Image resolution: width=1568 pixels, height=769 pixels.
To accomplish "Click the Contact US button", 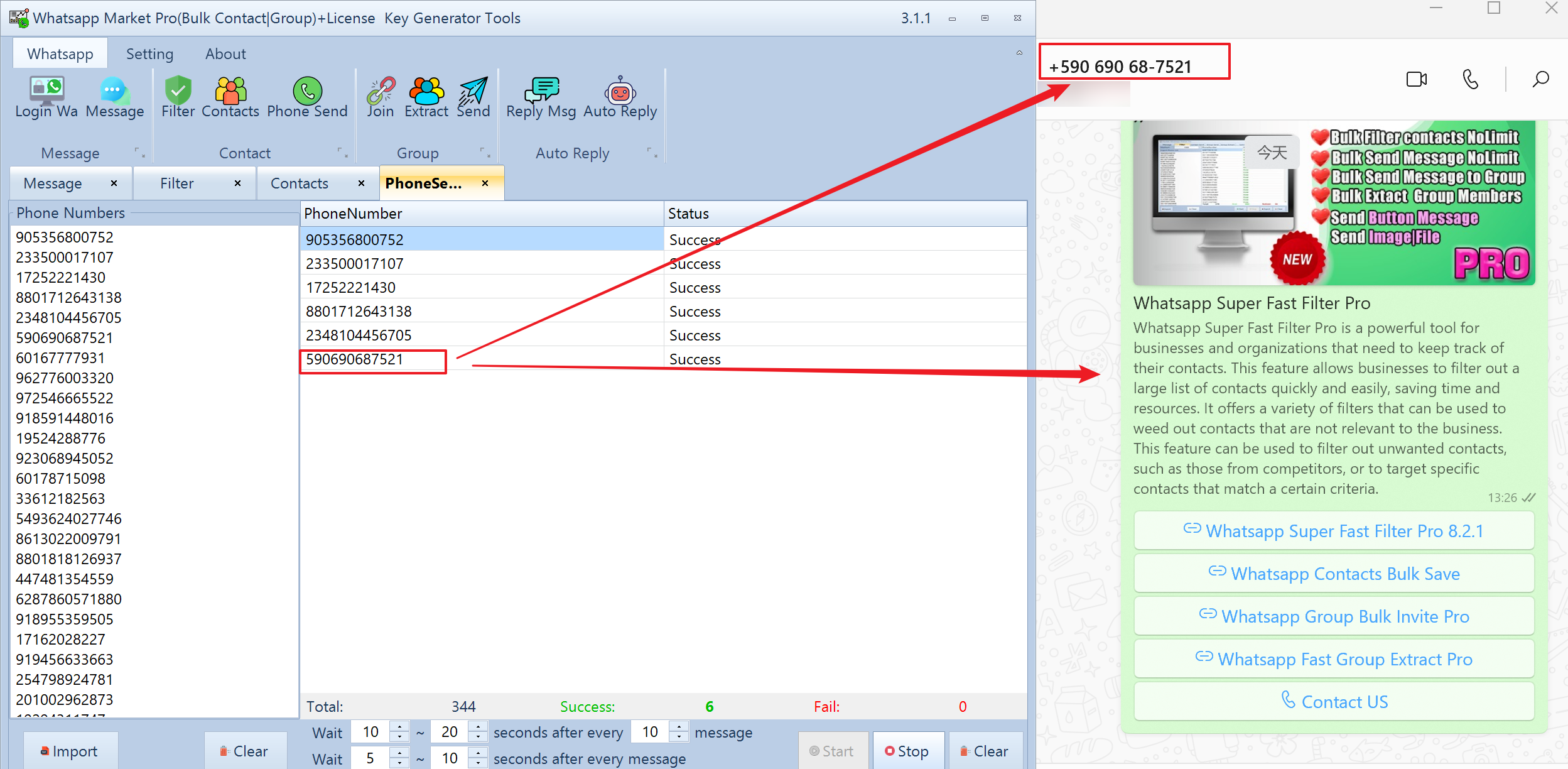I will point(1334,702).
